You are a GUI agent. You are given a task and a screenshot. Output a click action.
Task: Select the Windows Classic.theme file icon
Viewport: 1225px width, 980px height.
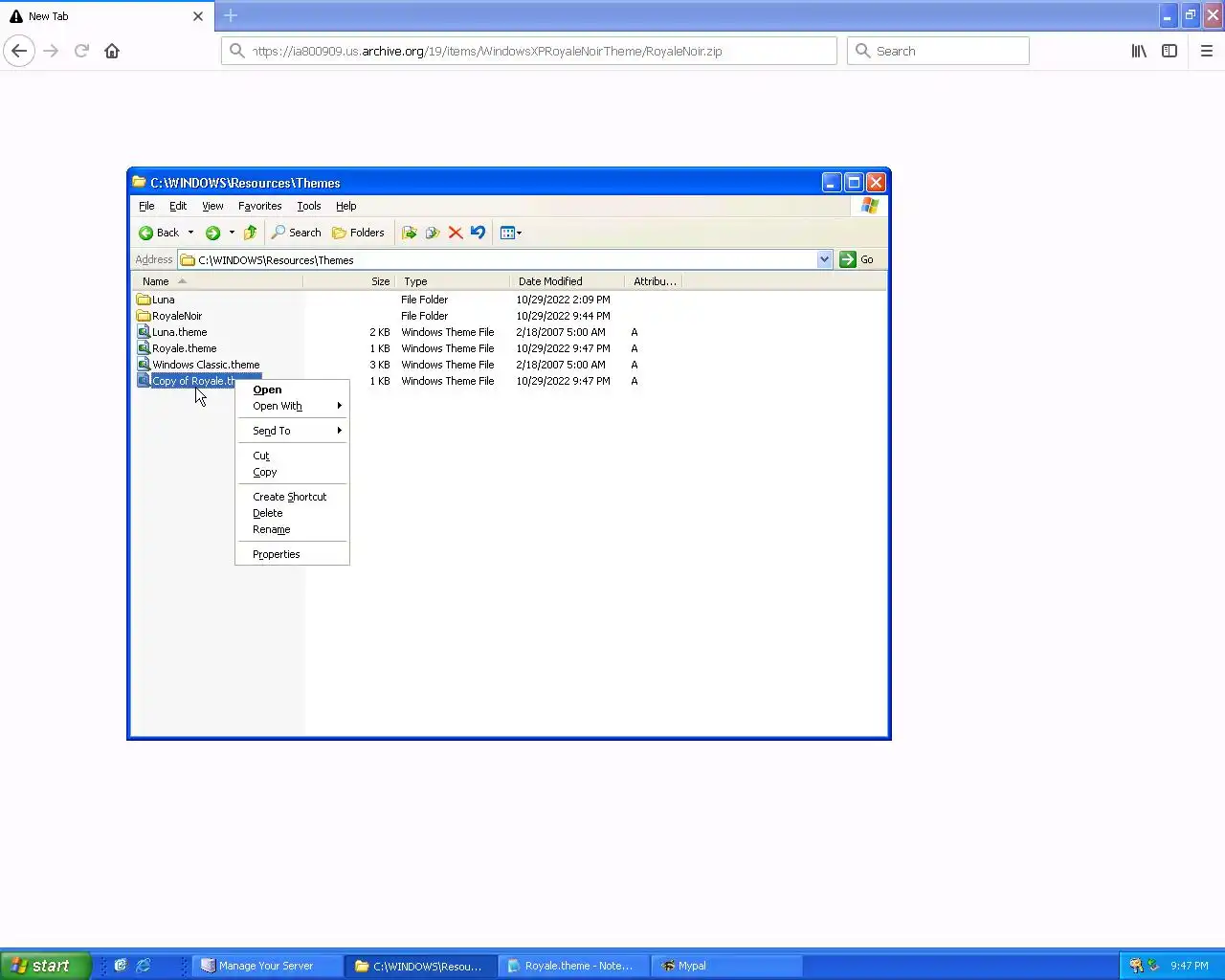point(144,365)
